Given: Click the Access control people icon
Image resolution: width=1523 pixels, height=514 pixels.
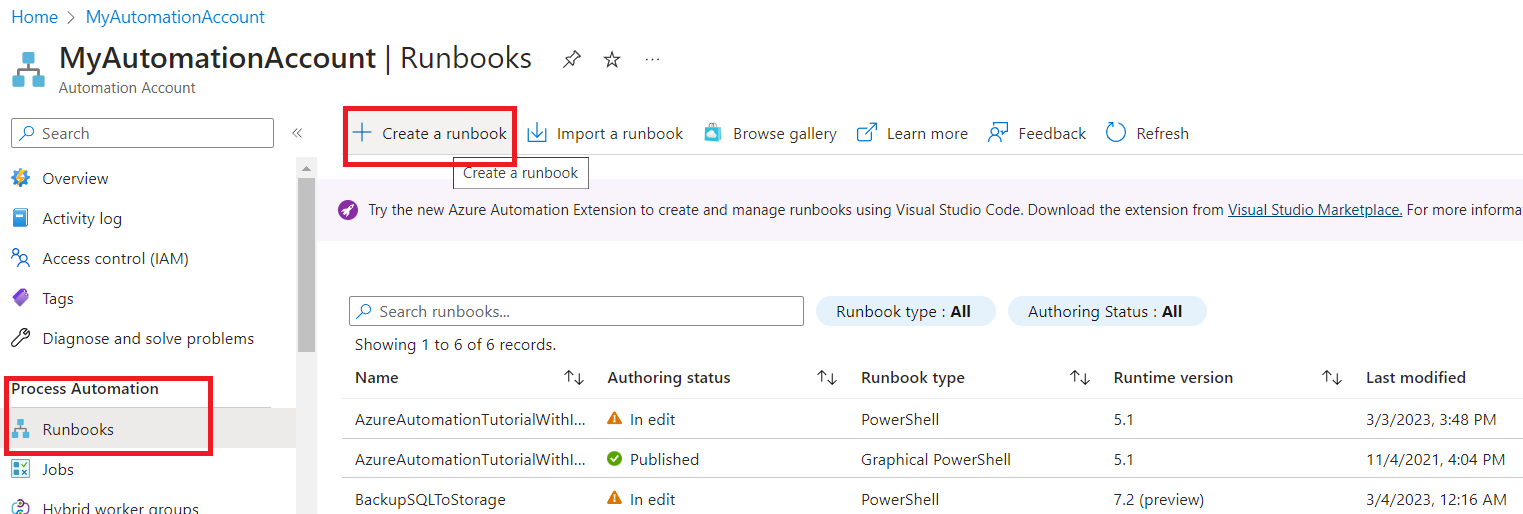Looking at the screenshot, I should [x=20, y=258].
